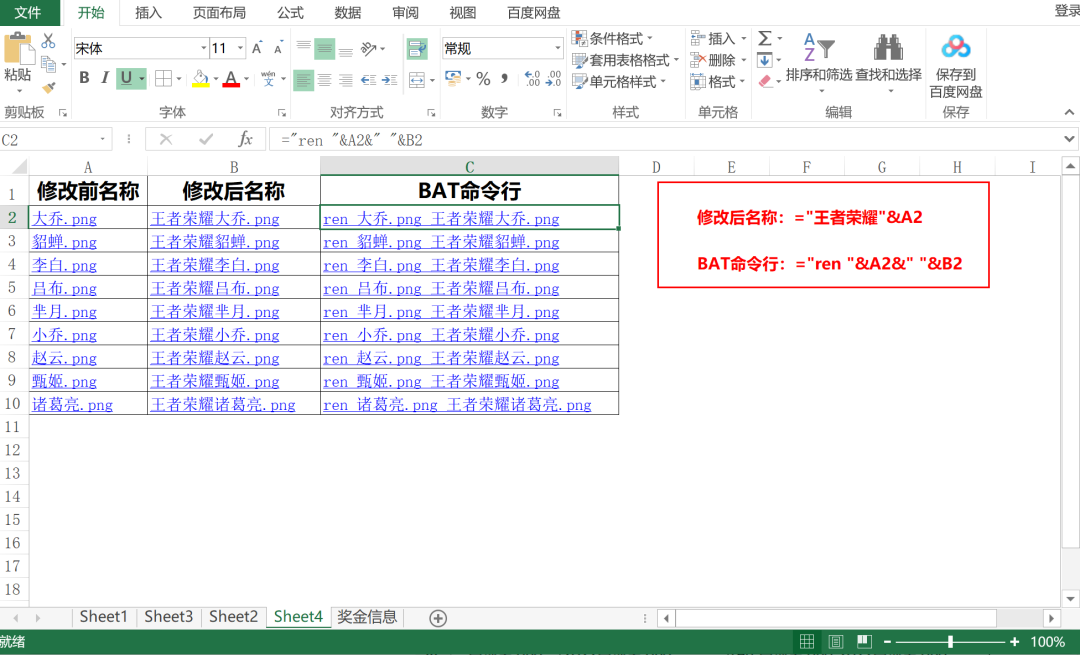This screenshot has width=1080, height=655.
Task: Select the Format Painter brush icon
Action: click(x=48, y=88)
